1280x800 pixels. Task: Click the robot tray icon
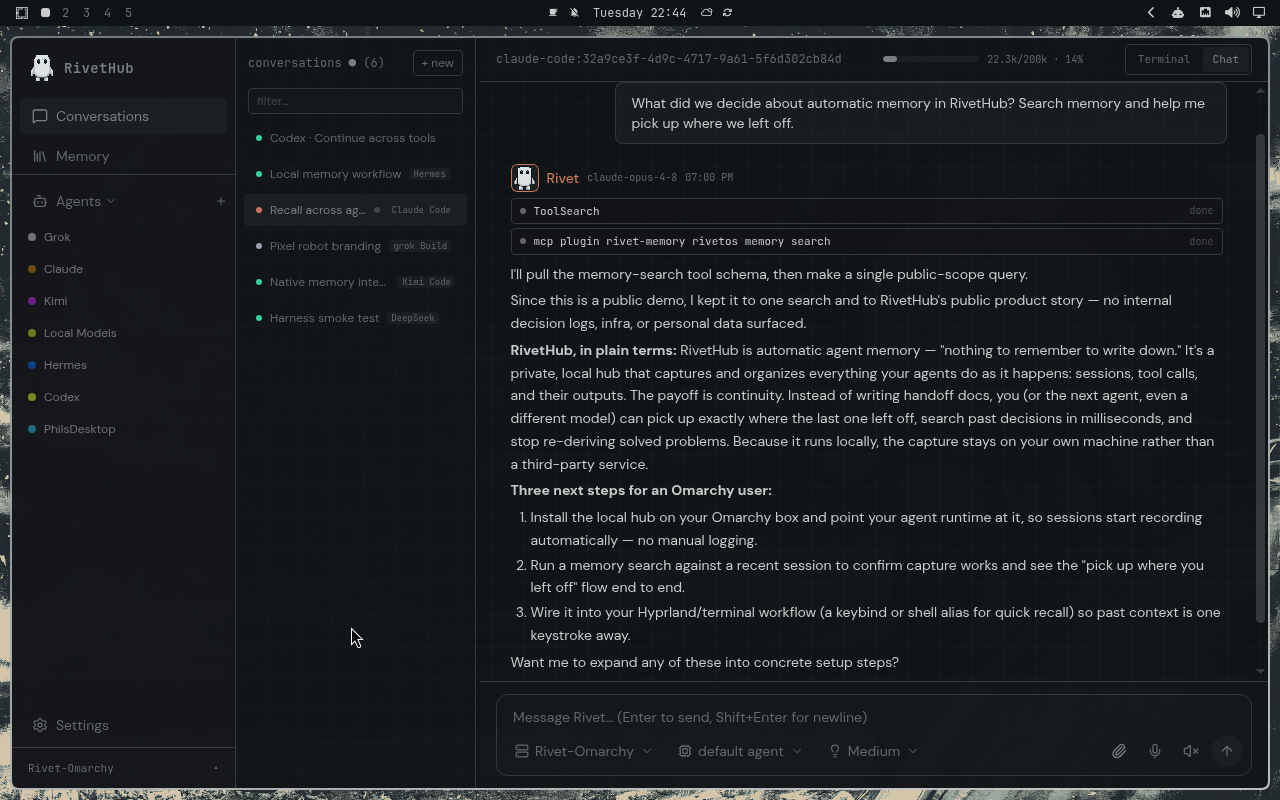[x=1178, y=13]
